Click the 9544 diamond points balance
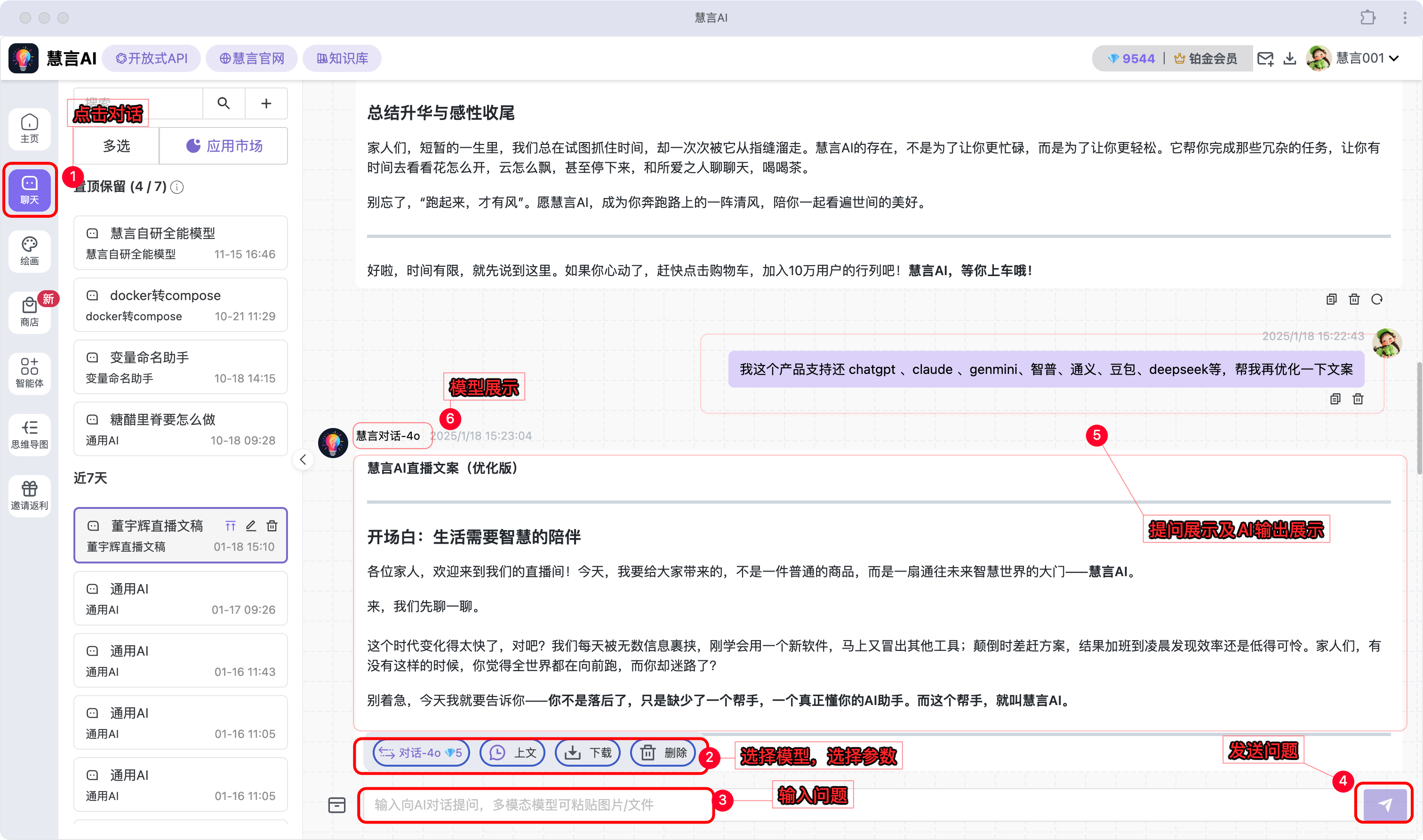Screen dimensions: 1423x840 1131,58
